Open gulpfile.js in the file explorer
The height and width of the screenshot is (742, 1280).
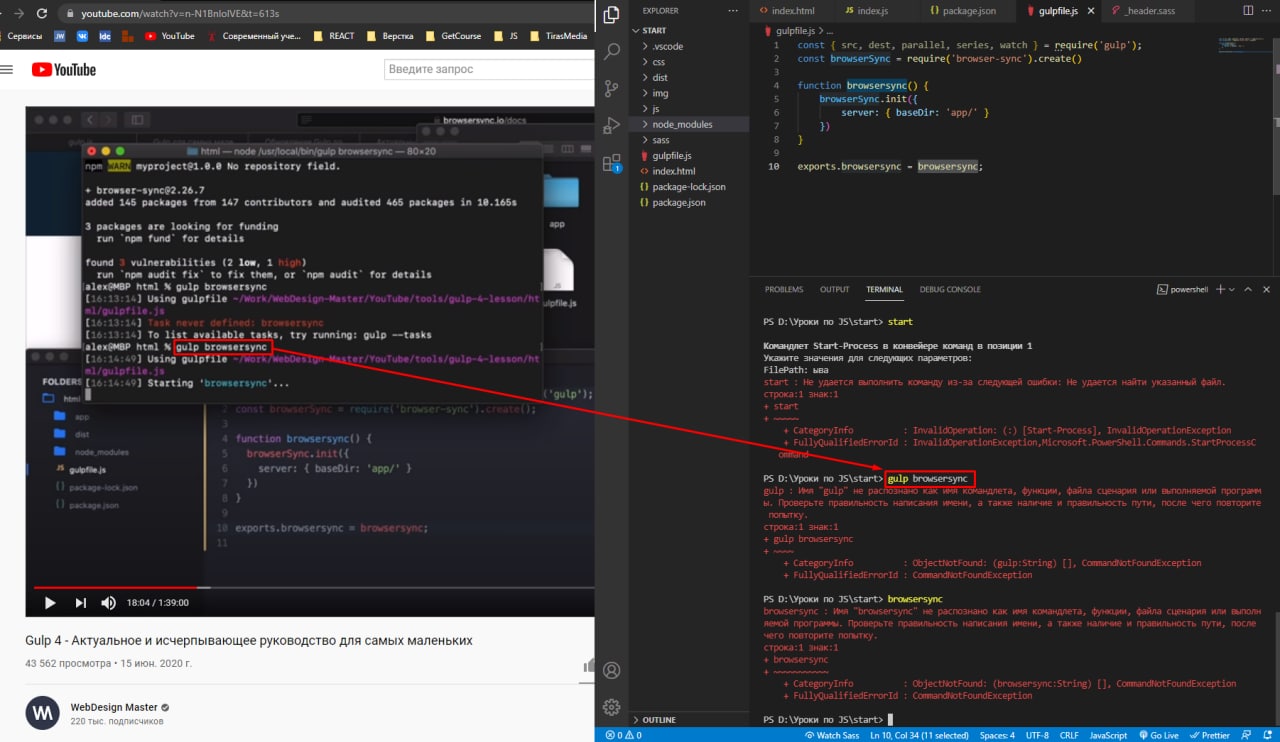click(x=690, y=155)
